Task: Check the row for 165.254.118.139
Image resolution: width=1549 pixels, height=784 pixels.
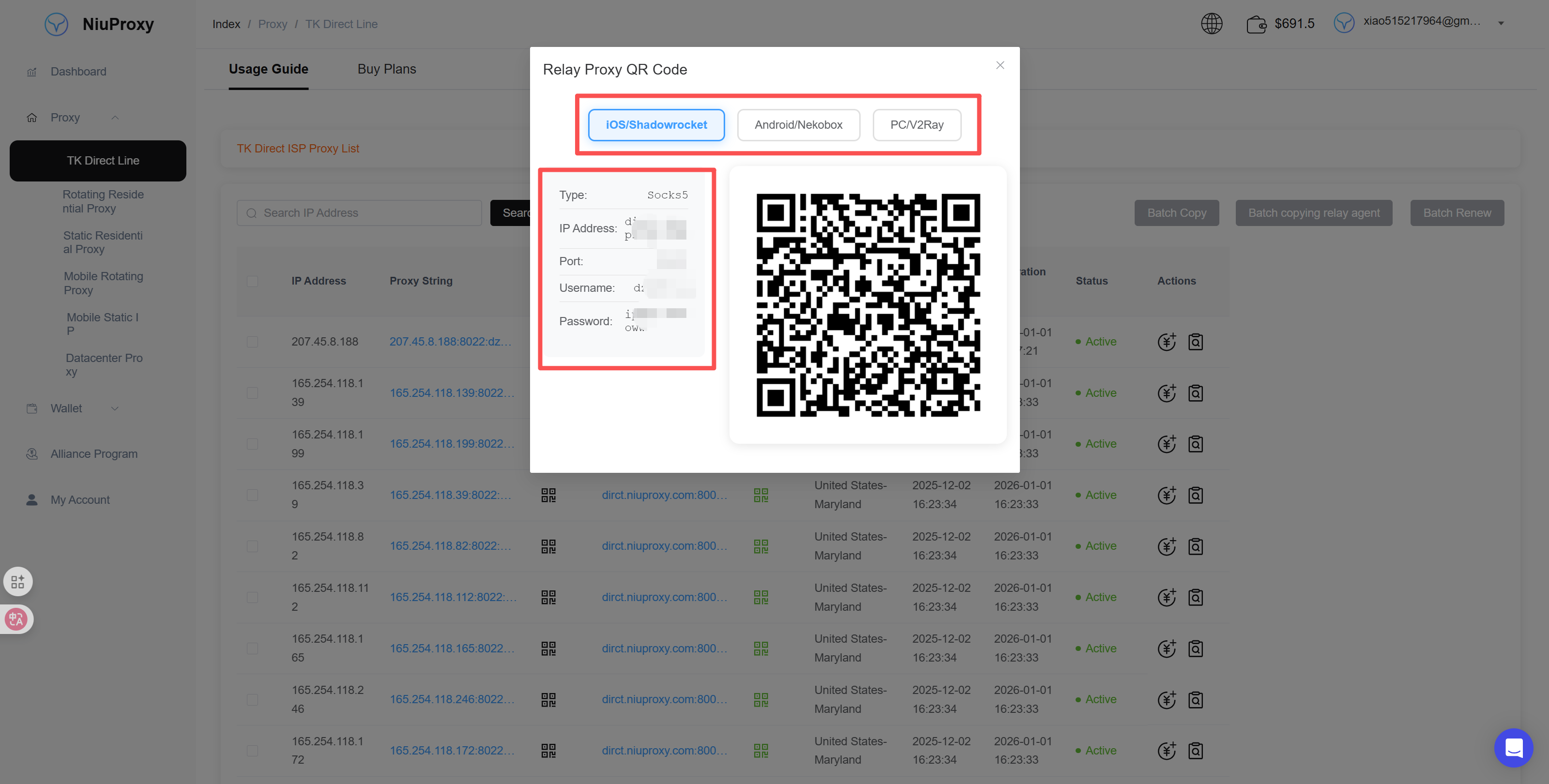Action: point(253,392)
